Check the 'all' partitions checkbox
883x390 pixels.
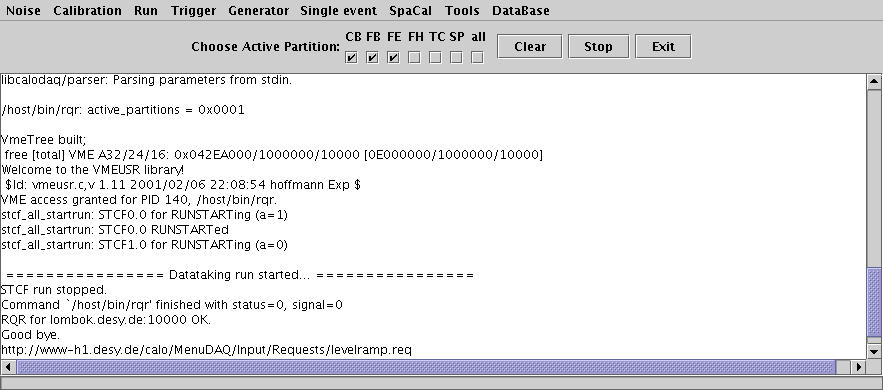tap(477, 57)
